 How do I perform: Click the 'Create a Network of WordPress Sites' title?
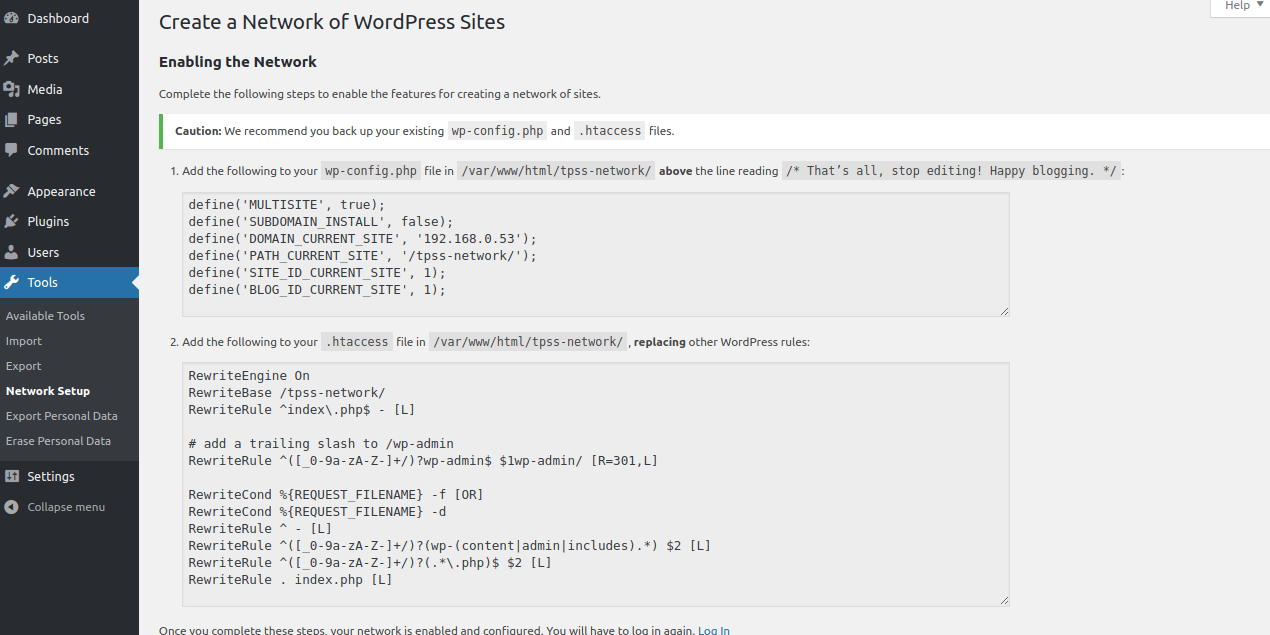click(x=332, y=21)
